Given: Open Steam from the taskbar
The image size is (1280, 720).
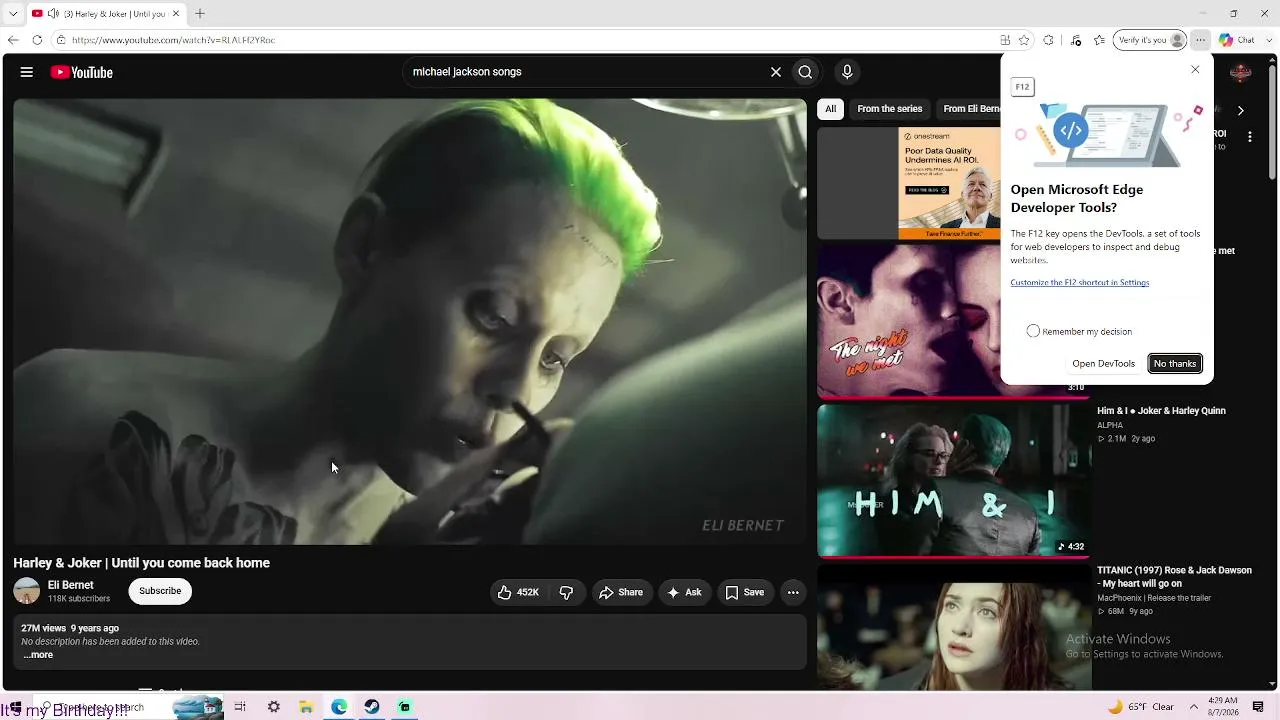Looking at the screenshot, I should click(x=371, y=707).
